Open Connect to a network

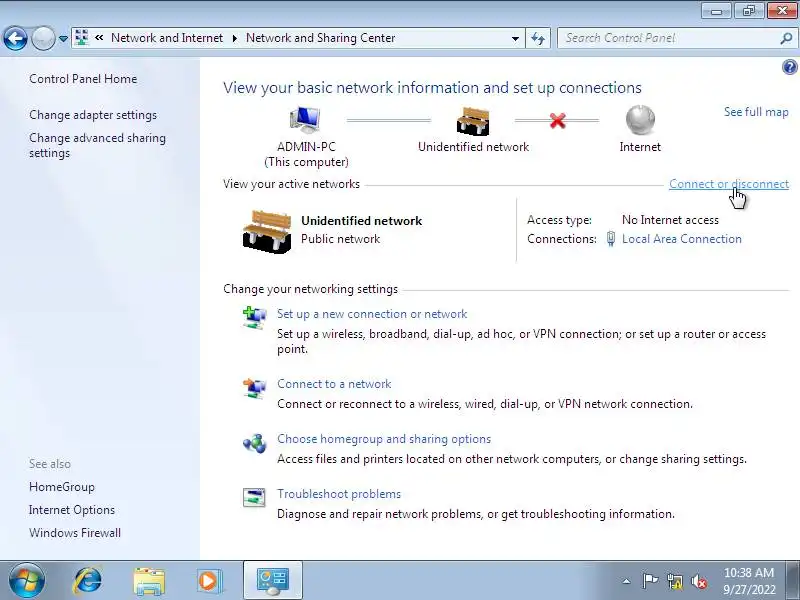coord(334,384)
